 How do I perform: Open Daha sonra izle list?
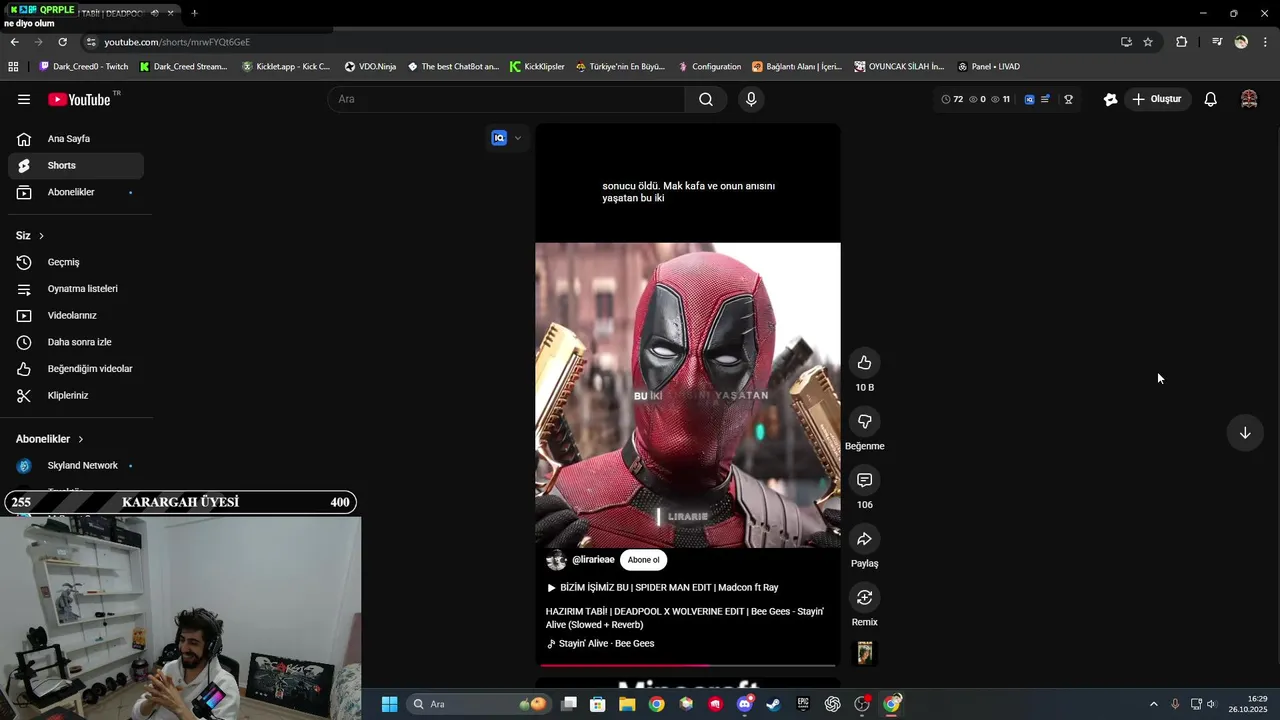click(x=76, y=342)
